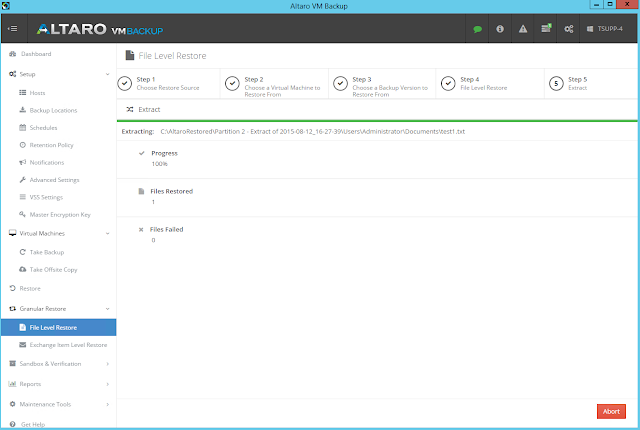Click the Maintenance Tools gear icon
The width and height of the screenshot is (640, 430).
click(12, 404)
